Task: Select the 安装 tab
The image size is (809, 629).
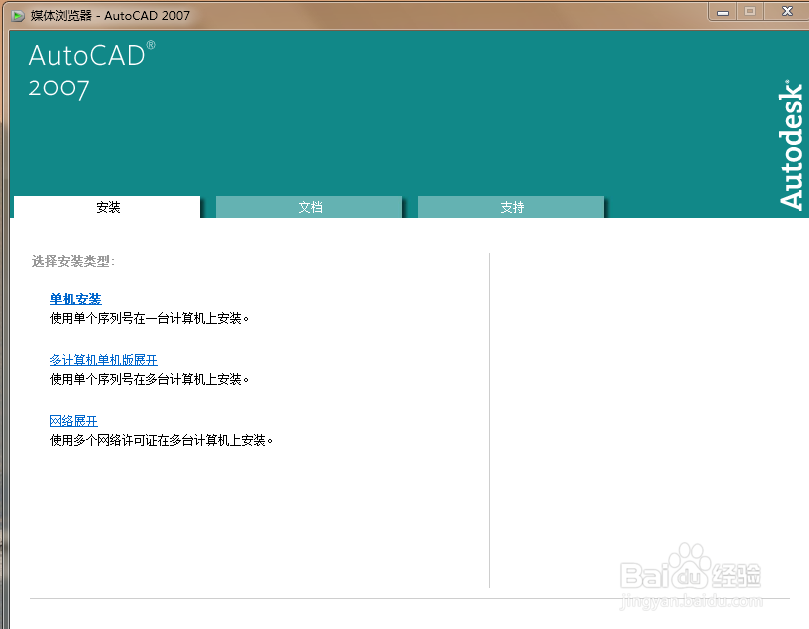Action: point(107,207)
